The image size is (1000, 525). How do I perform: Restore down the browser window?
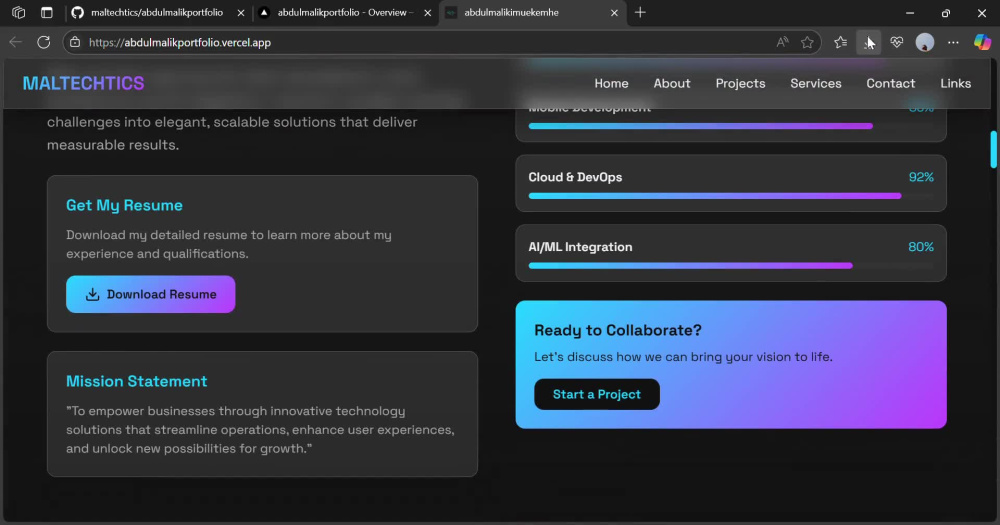(946, 13)
